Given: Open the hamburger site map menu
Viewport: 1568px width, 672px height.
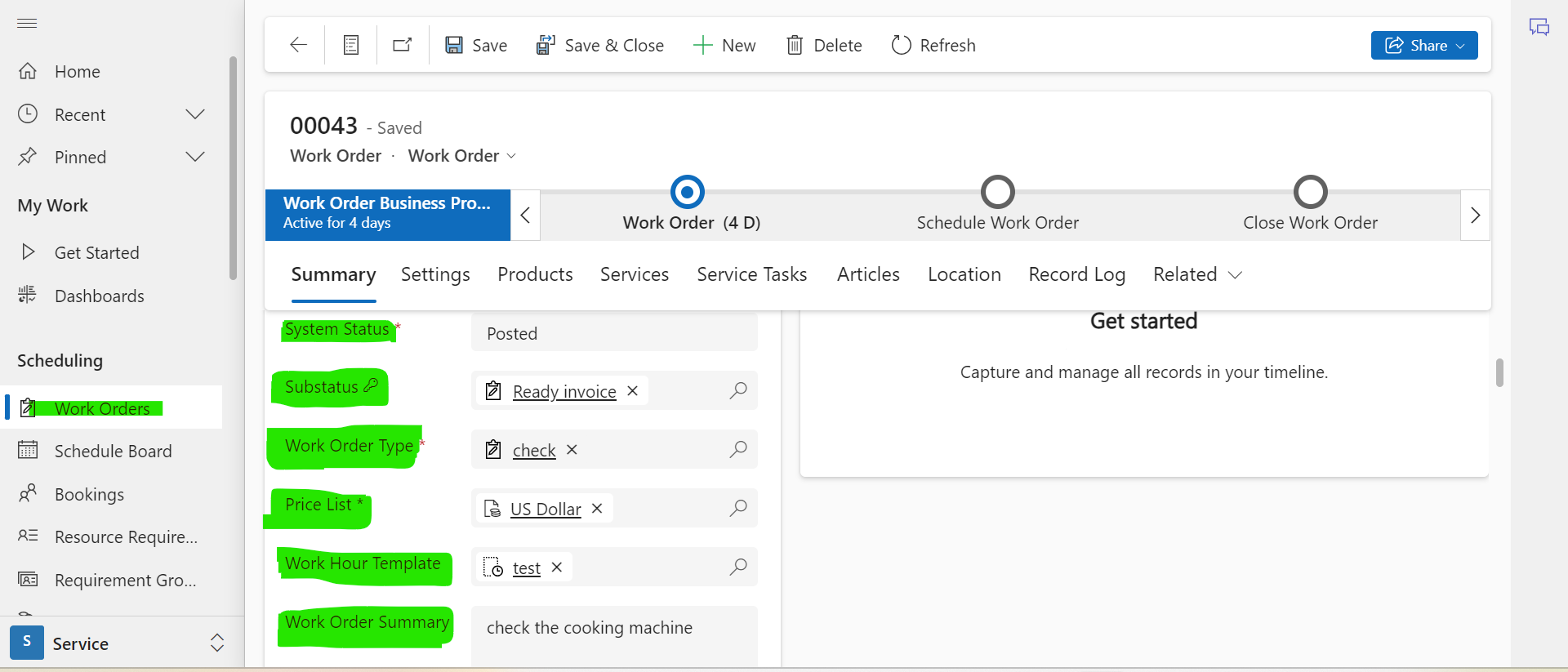Looking at the screenshot, I should click(27, 23).
